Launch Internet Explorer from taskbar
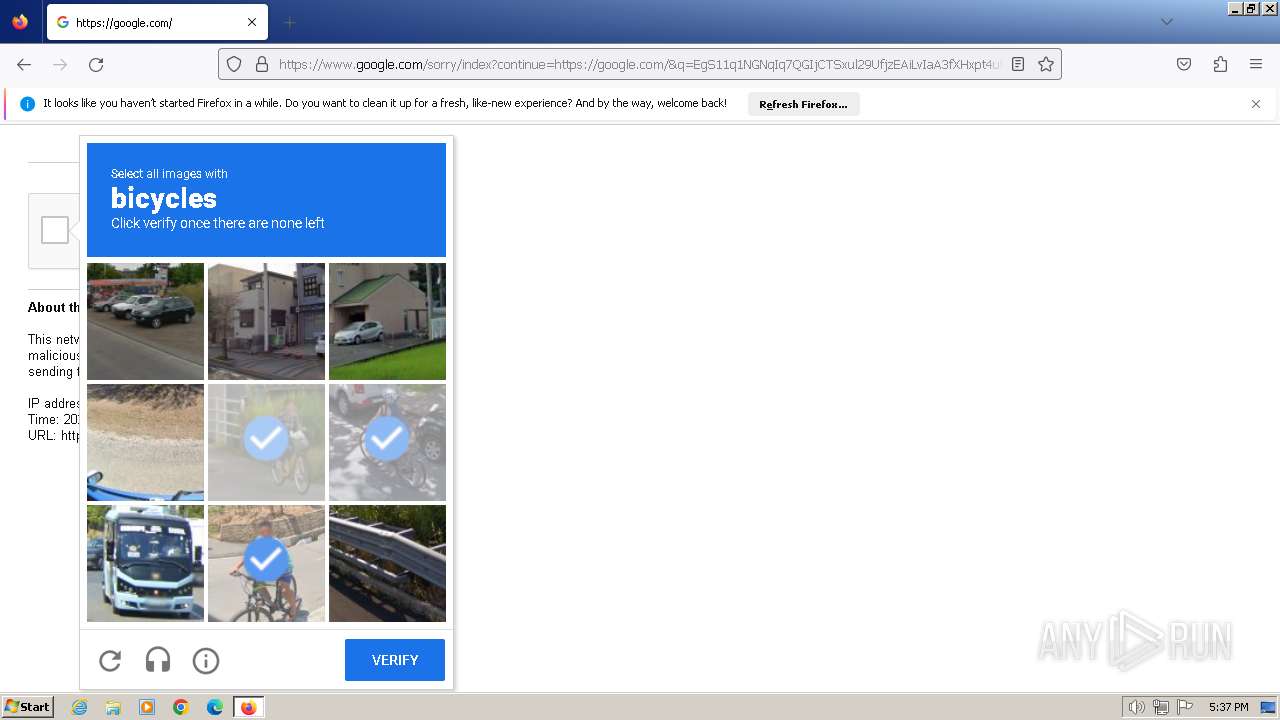 [x=80, y=707]
